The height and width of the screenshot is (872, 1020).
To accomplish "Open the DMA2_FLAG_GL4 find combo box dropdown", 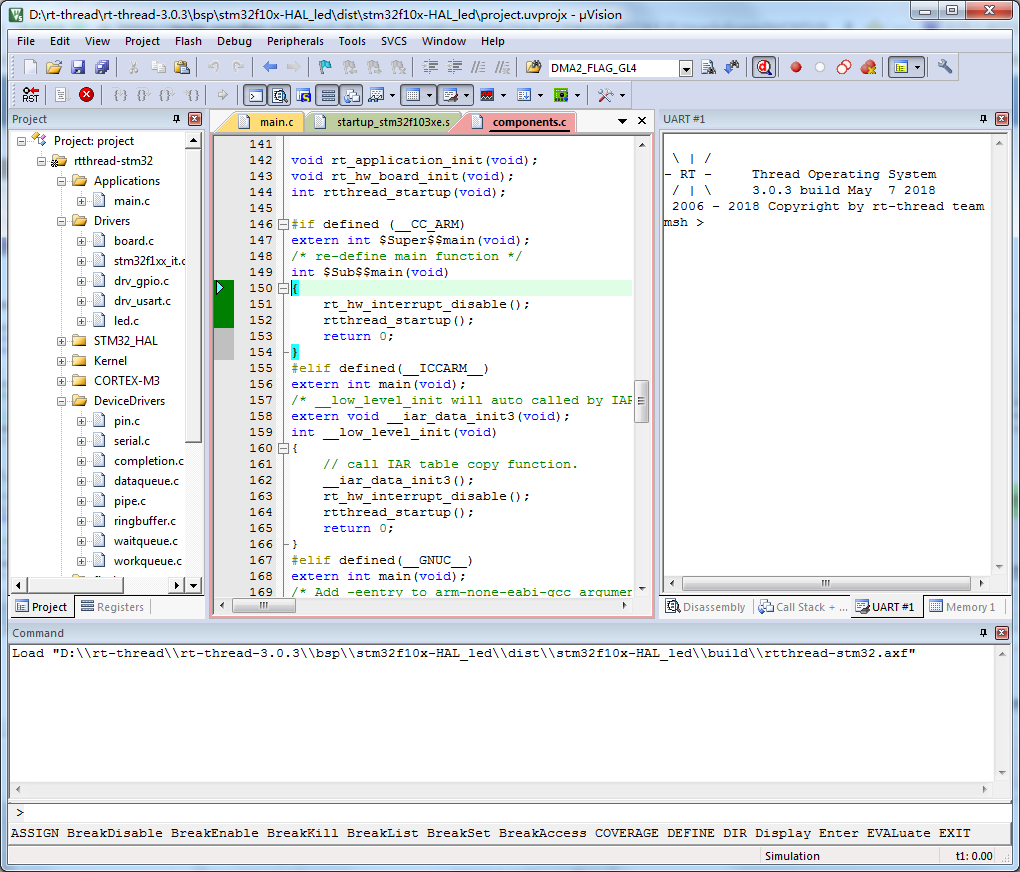I will pyautogui.click(x=685, y=69).
